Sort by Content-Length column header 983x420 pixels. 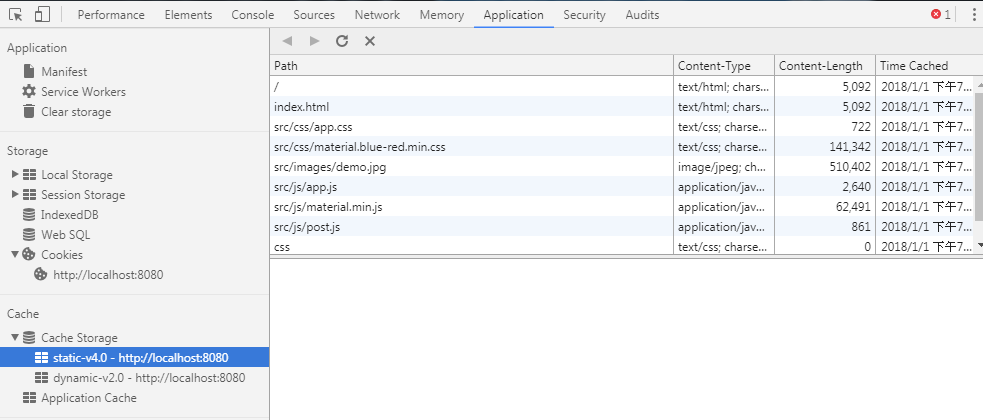click(820, 66)
